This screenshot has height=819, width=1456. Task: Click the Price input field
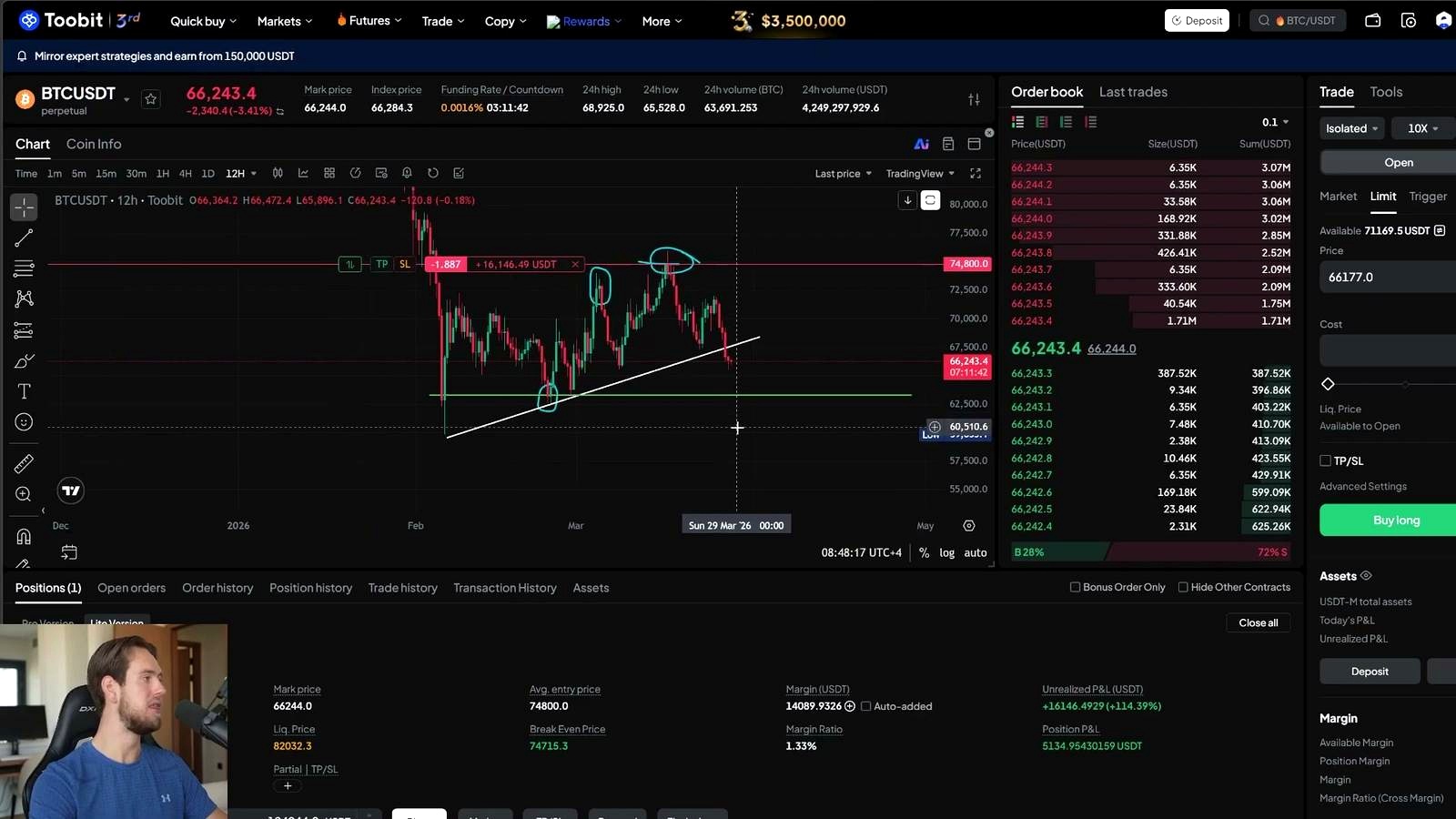point(1388,277)
